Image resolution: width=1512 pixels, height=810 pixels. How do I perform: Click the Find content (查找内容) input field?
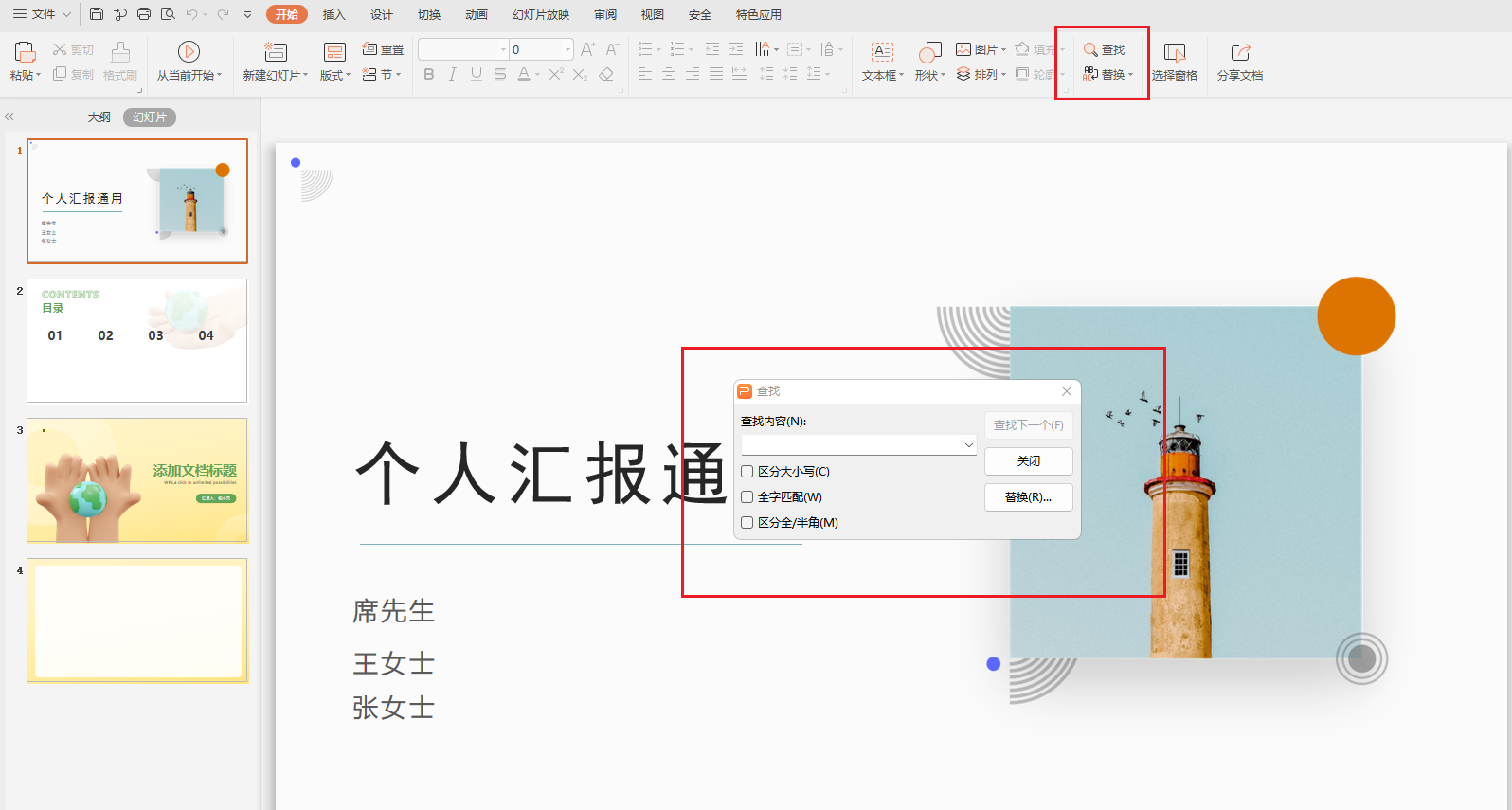(858, 444)
